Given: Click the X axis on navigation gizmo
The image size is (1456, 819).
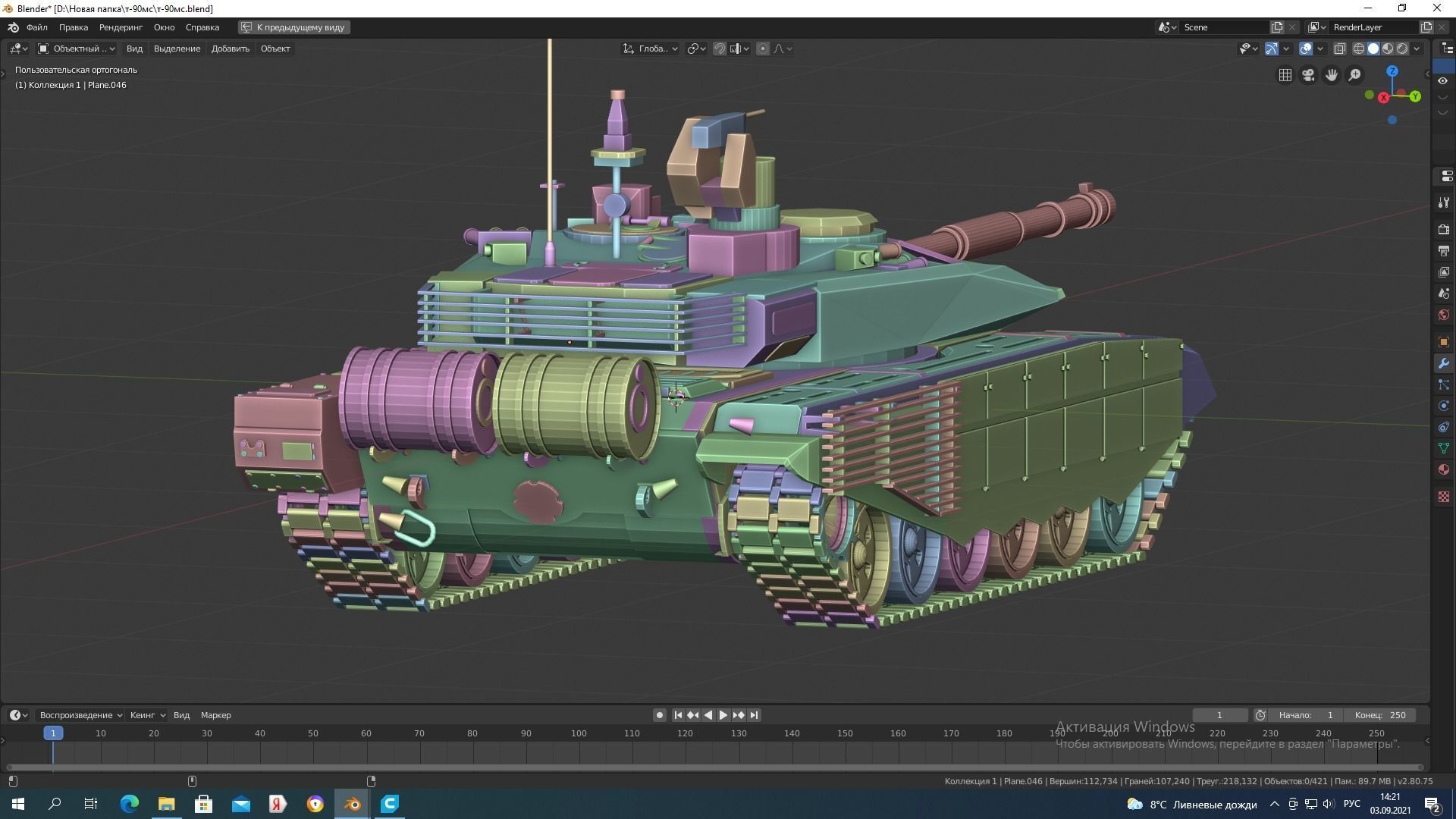Looking at the screenshot, I should click(x=1384, y=98).
